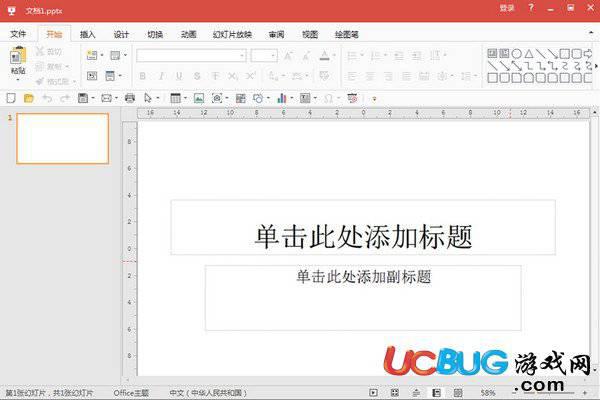Click the 登录 (login) button in title bar
Image resolution: width=600 pixels, height=400 pixels.
[507, 8]
